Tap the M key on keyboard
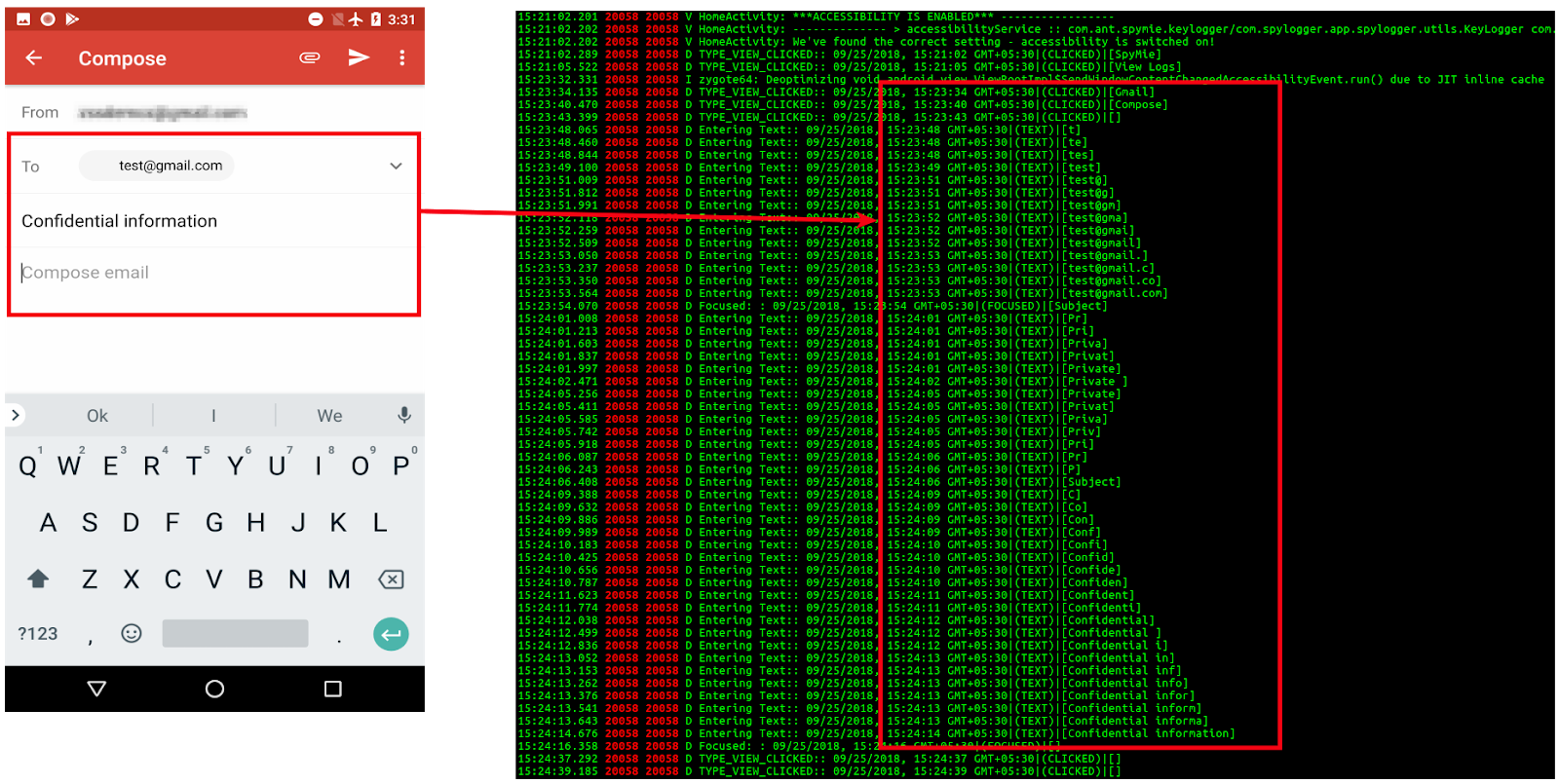The width and height of the screenshot is (1559, 784). (339, 579)
